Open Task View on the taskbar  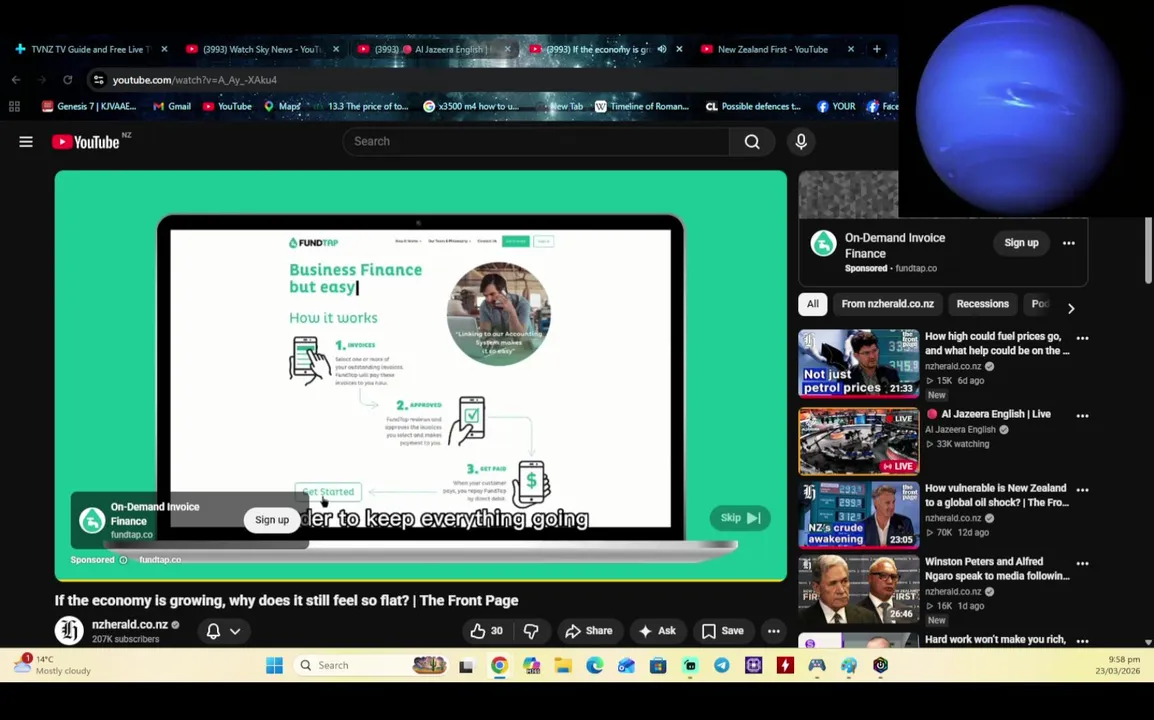point(466,666)
